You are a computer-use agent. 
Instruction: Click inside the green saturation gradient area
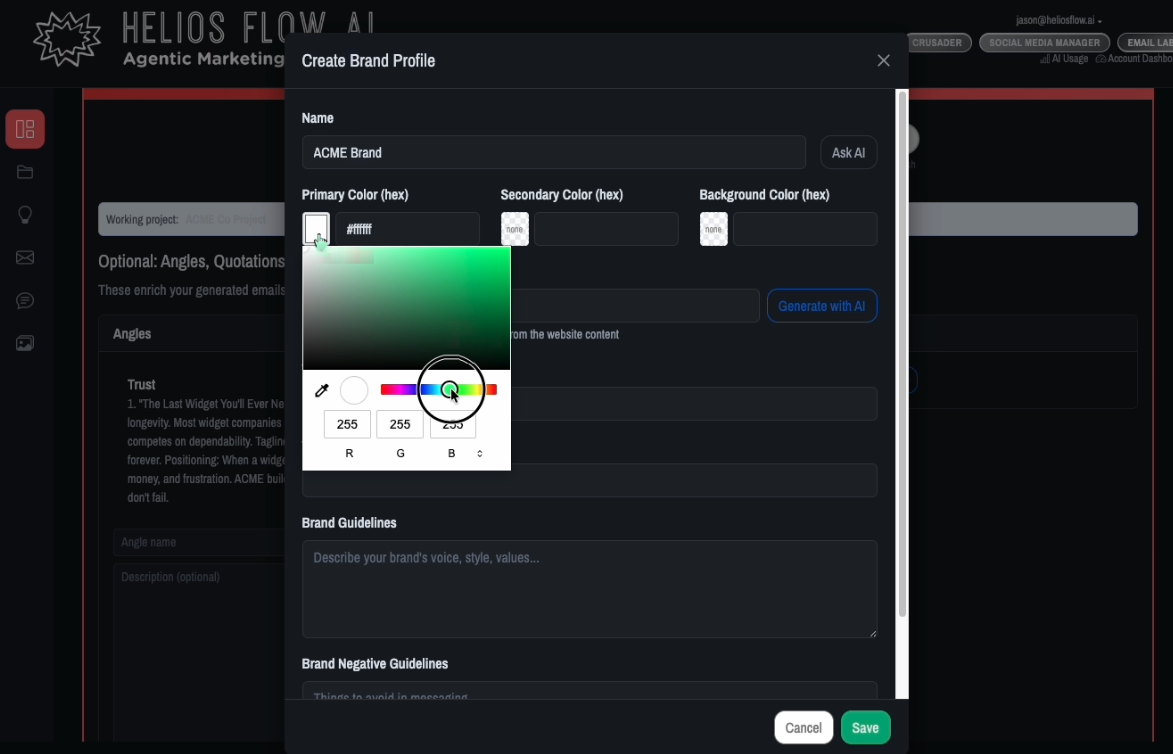point(406,308)
